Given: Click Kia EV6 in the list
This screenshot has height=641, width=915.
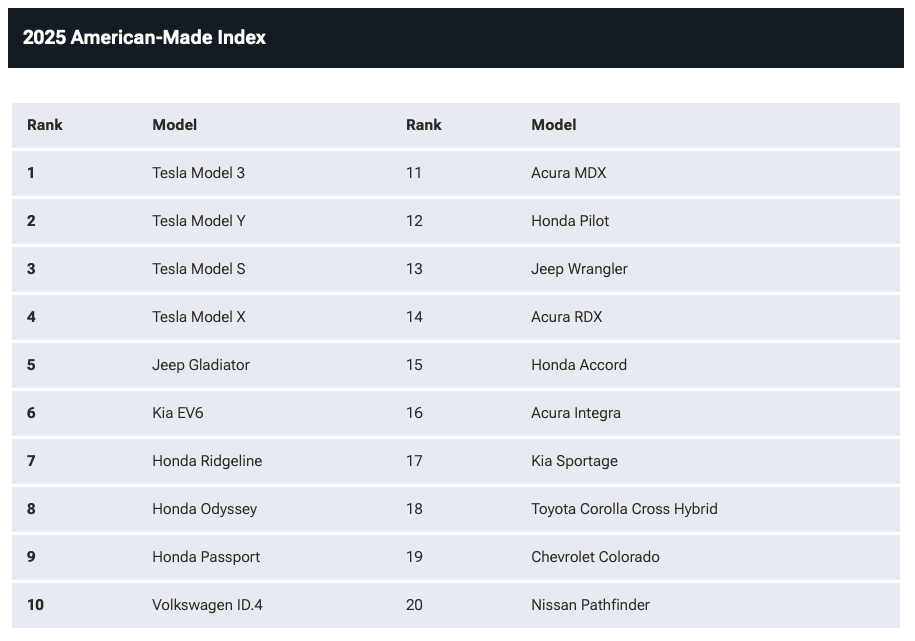Looking at the screenshot, I should (177, 413).
